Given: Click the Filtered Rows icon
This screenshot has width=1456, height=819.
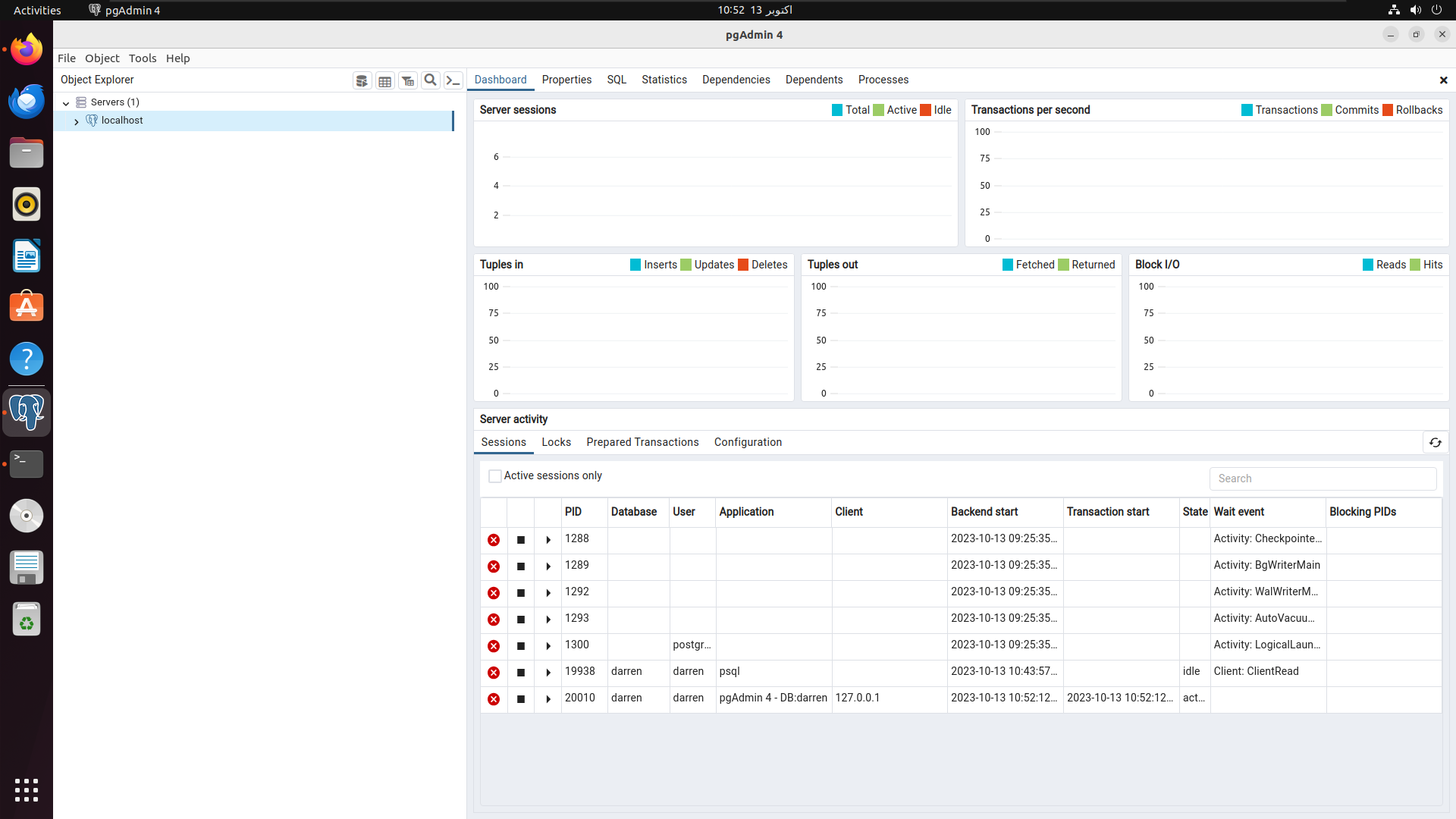Looking at the screenshot, I should pos(407,80).
